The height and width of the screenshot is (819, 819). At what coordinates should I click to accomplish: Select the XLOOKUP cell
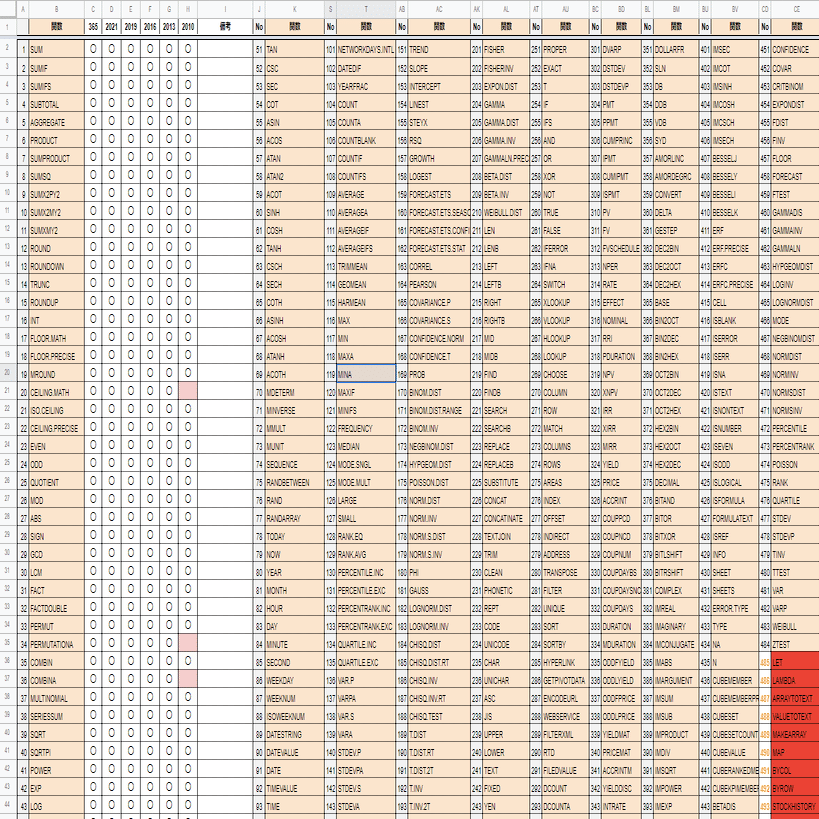coord(565,302)
